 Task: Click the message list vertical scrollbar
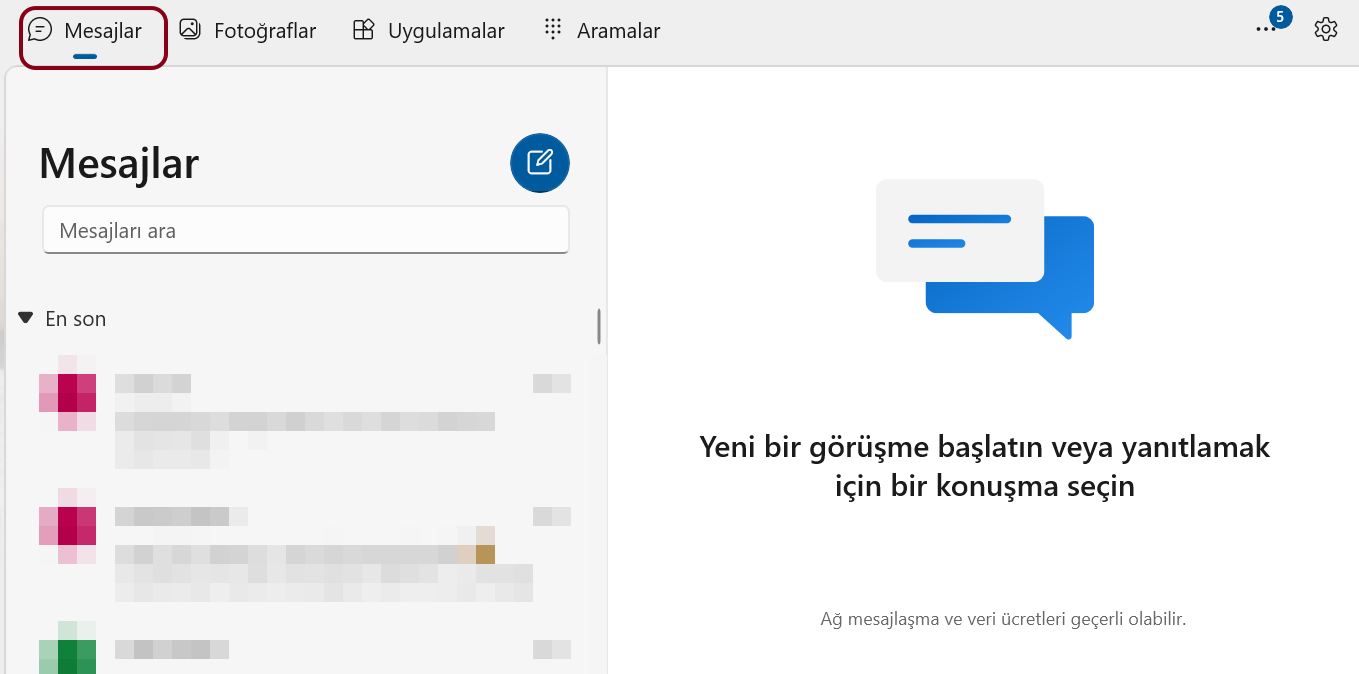coord(599,327)
